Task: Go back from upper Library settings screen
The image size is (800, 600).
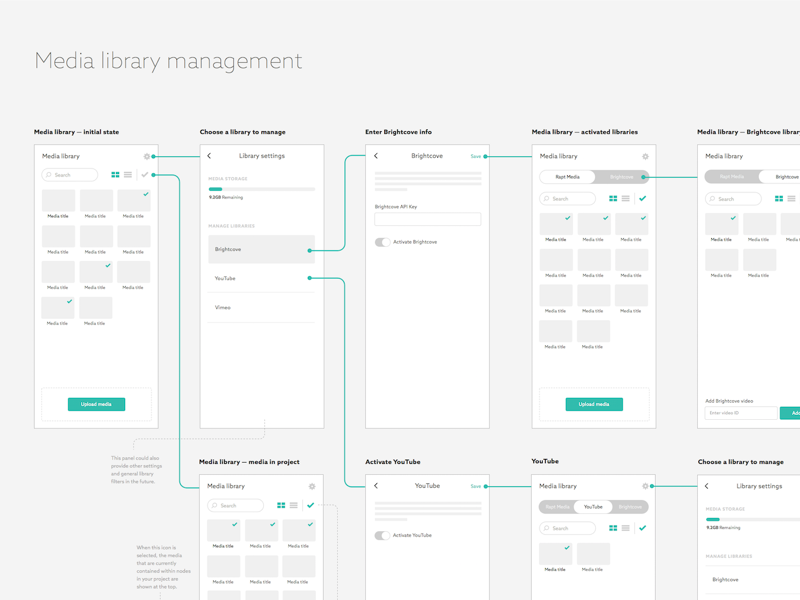Action: pyautogui.click(x=209, y=156)
